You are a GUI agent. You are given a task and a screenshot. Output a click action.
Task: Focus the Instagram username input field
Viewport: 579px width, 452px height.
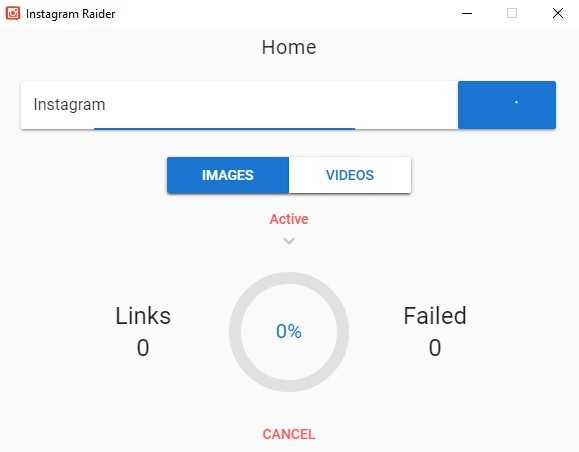[x=239, y=105]
